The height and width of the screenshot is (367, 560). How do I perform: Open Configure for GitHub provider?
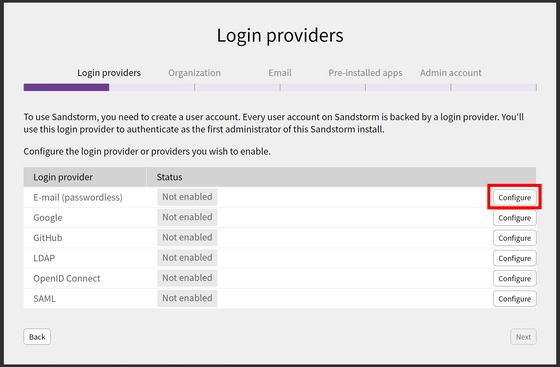tap(515, 238)
